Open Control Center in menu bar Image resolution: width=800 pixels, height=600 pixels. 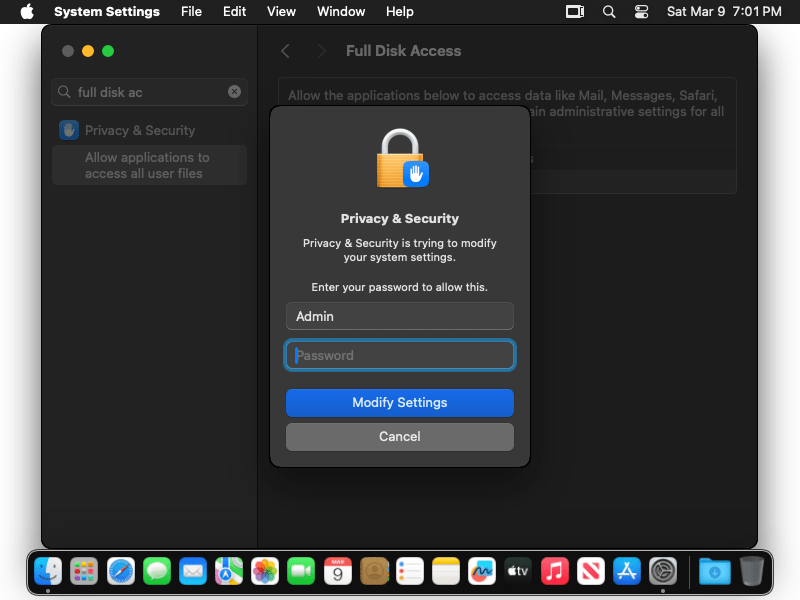tap(642, 12)
